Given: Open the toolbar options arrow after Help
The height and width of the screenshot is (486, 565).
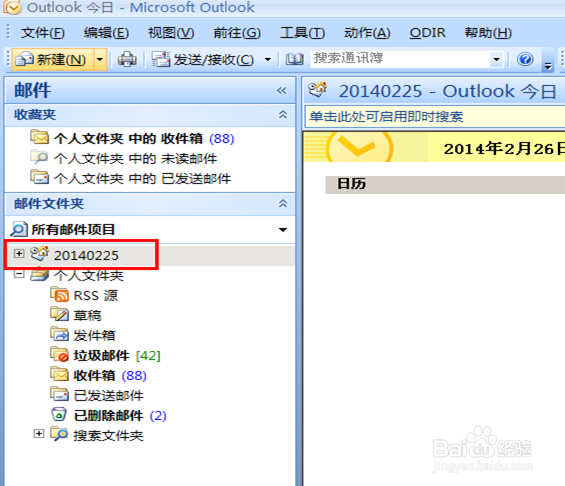Looking at the screenshot, I should (548, 65).
